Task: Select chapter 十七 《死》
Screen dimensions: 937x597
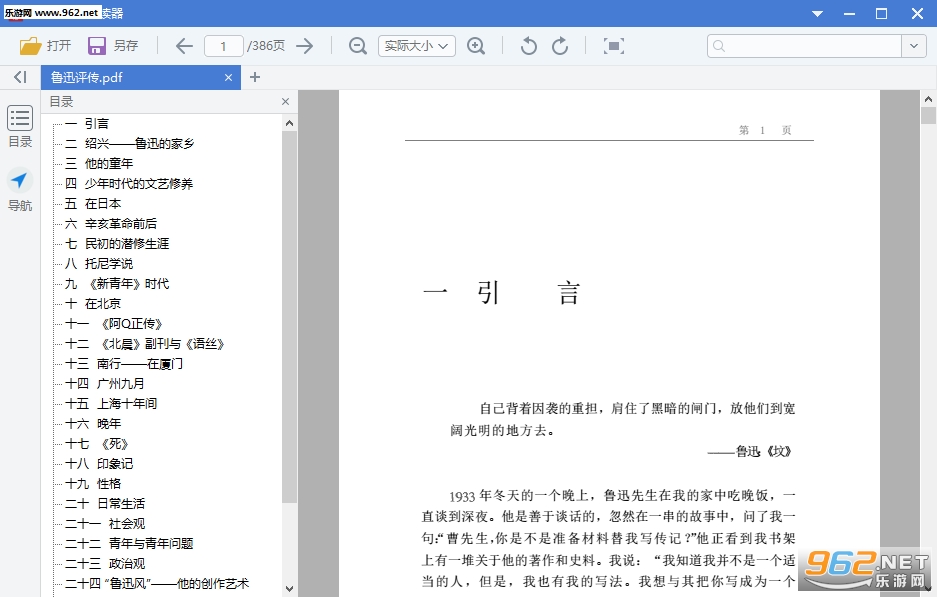Action: coord(97,444)
